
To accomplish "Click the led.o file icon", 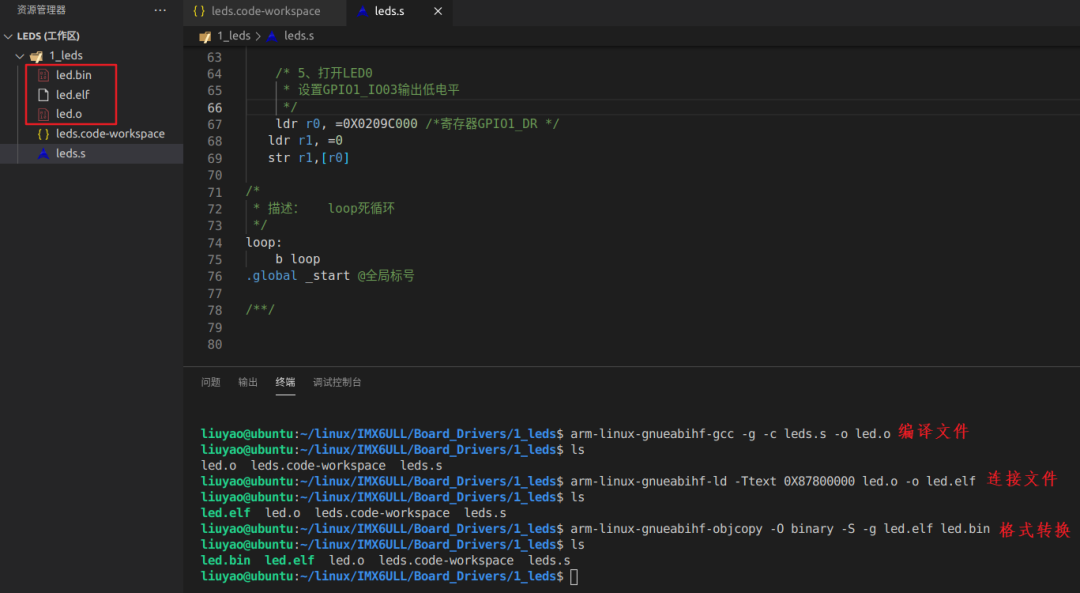I will point(43,114).
